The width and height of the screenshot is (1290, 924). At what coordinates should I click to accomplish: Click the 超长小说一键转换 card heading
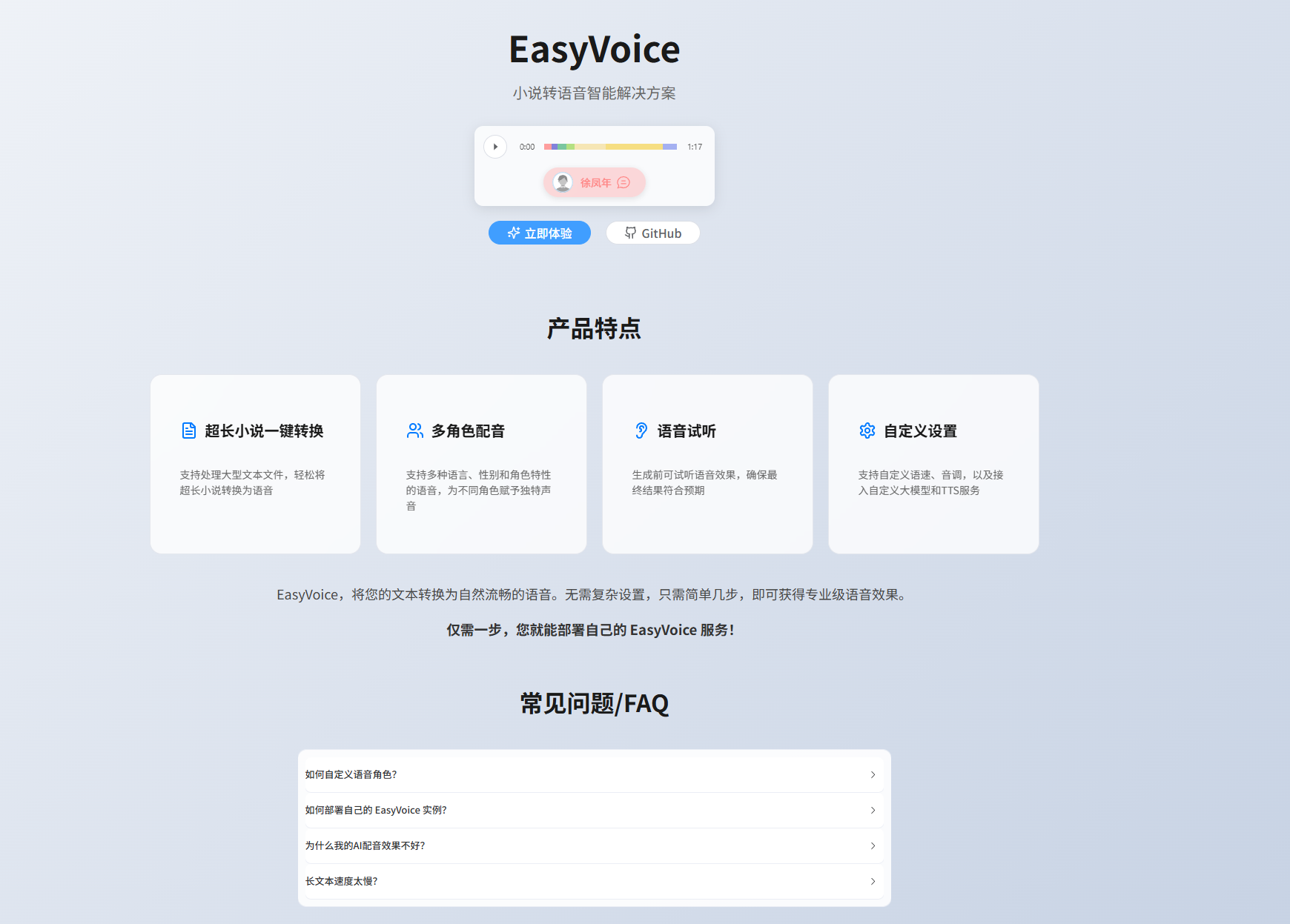click(x=264, y=431)
